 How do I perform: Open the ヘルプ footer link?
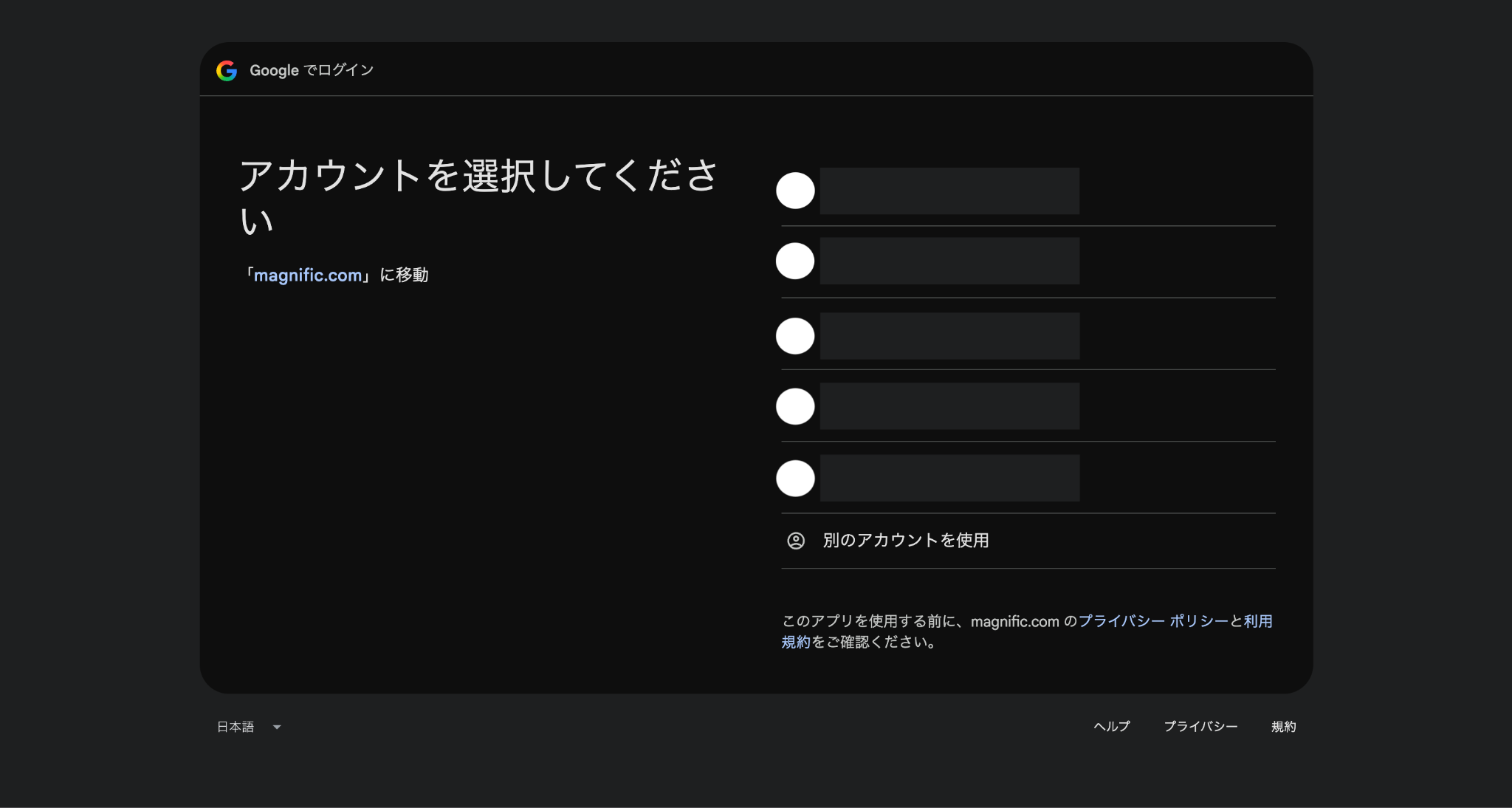(1112, 727)
